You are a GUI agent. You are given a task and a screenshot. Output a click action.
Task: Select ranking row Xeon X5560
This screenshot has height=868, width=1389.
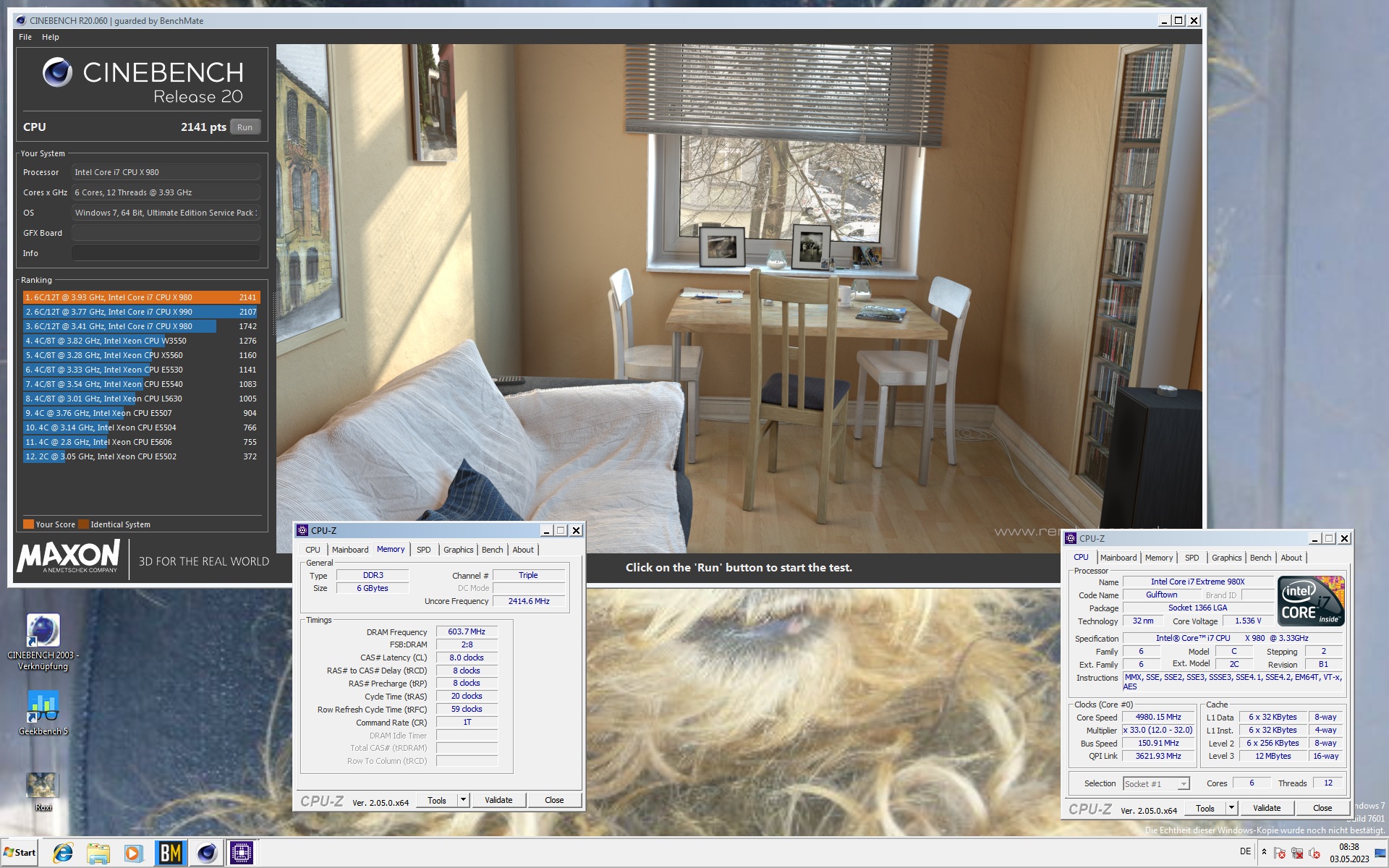(x=141, y=355)
